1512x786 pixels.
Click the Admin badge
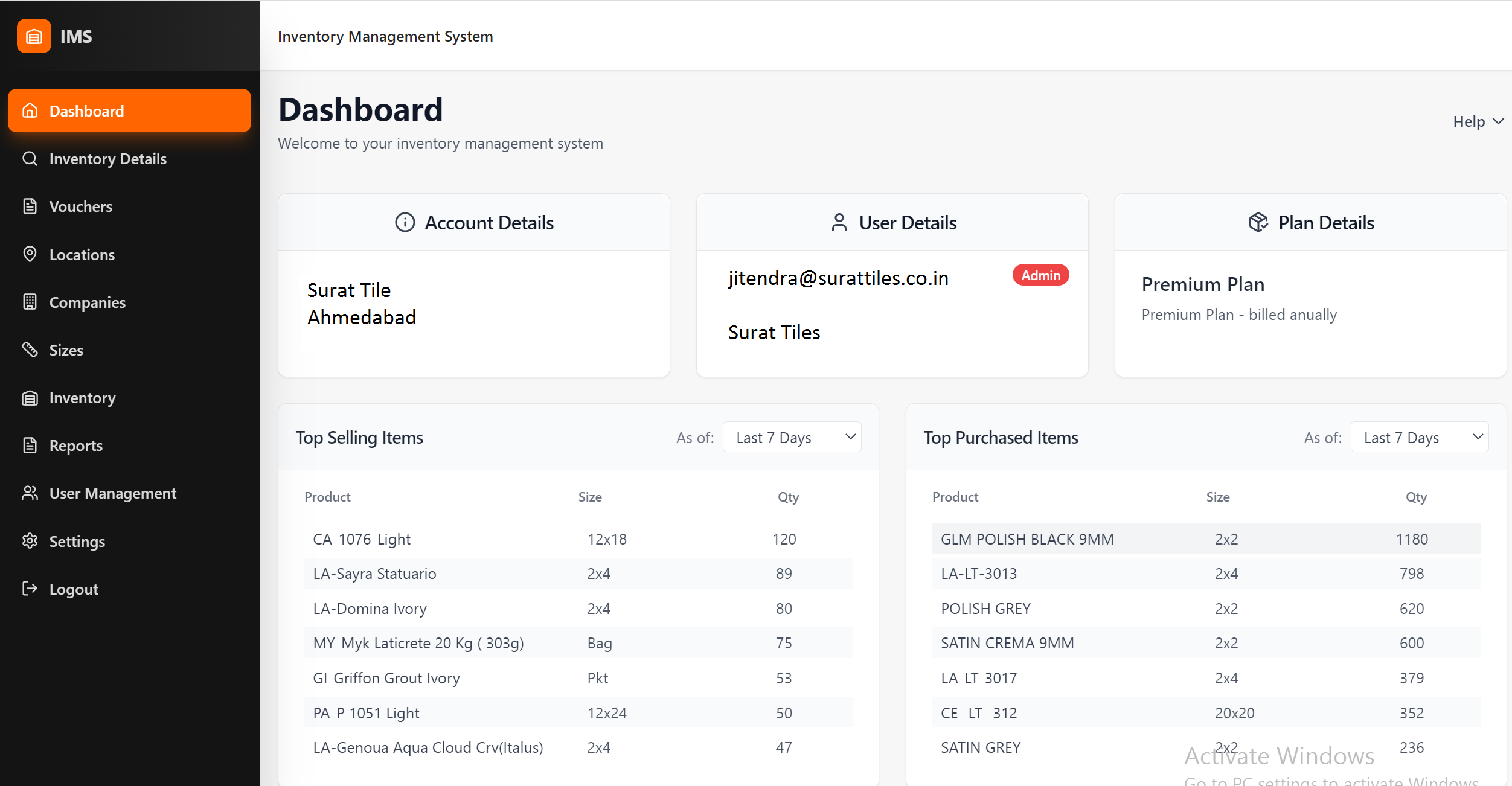pos(1040,275)
